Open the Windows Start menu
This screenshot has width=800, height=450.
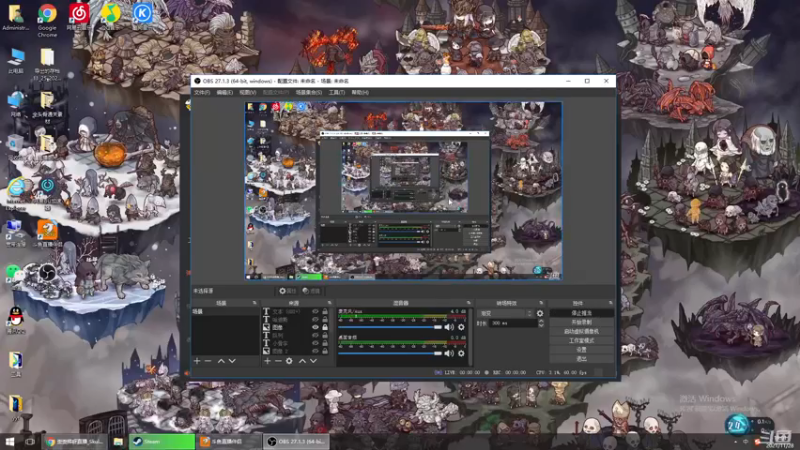coord(10,441)
